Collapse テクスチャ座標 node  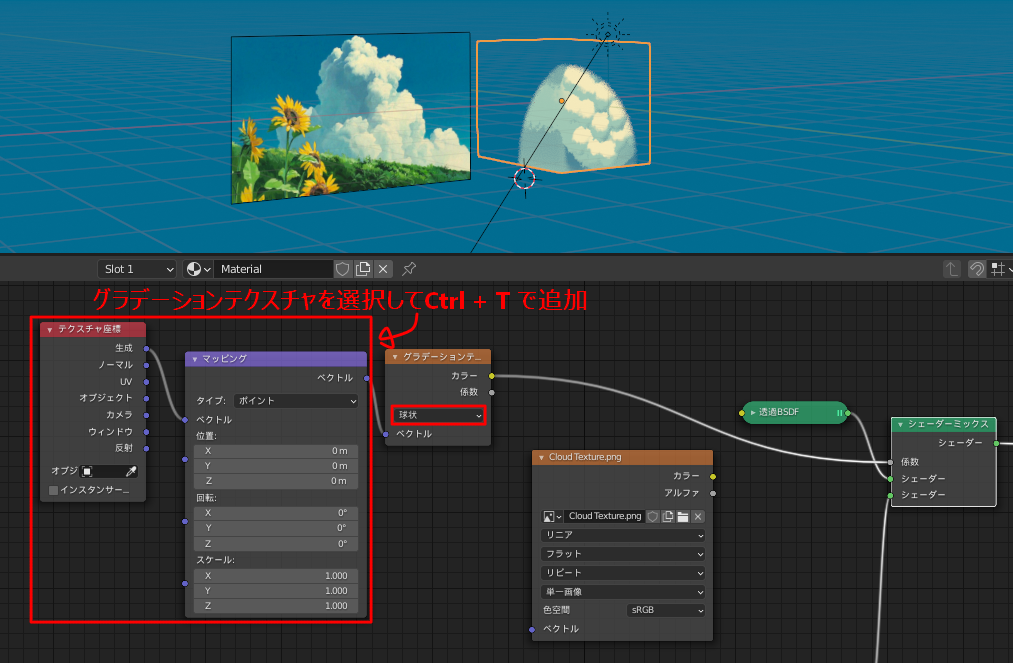(x=50, y=330)
